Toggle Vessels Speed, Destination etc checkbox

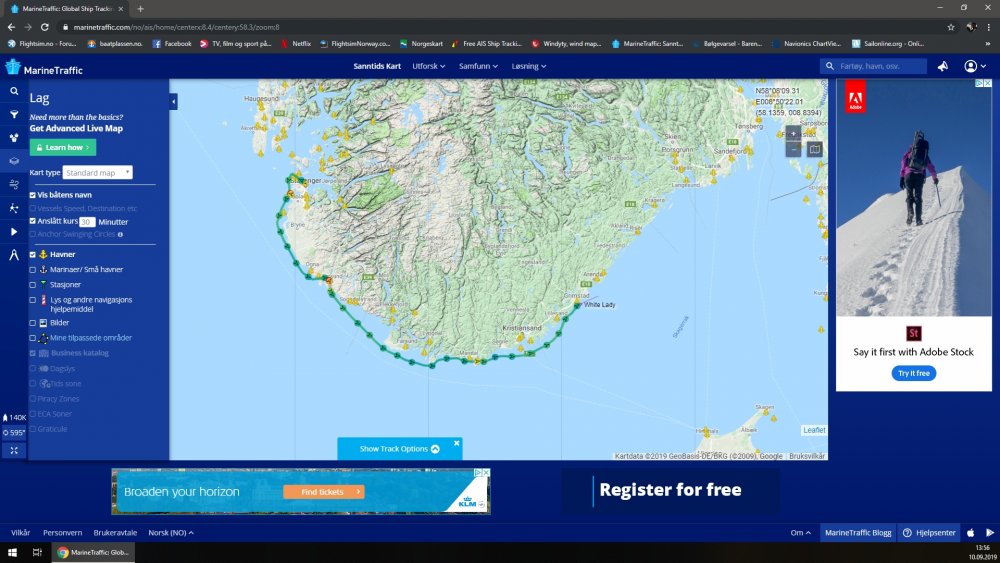coord(33,208)
